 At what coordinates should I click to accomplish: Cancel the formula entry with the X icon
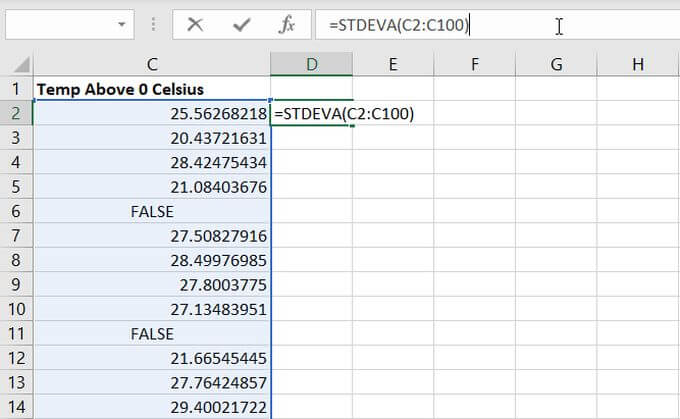(x=195, y=25)
